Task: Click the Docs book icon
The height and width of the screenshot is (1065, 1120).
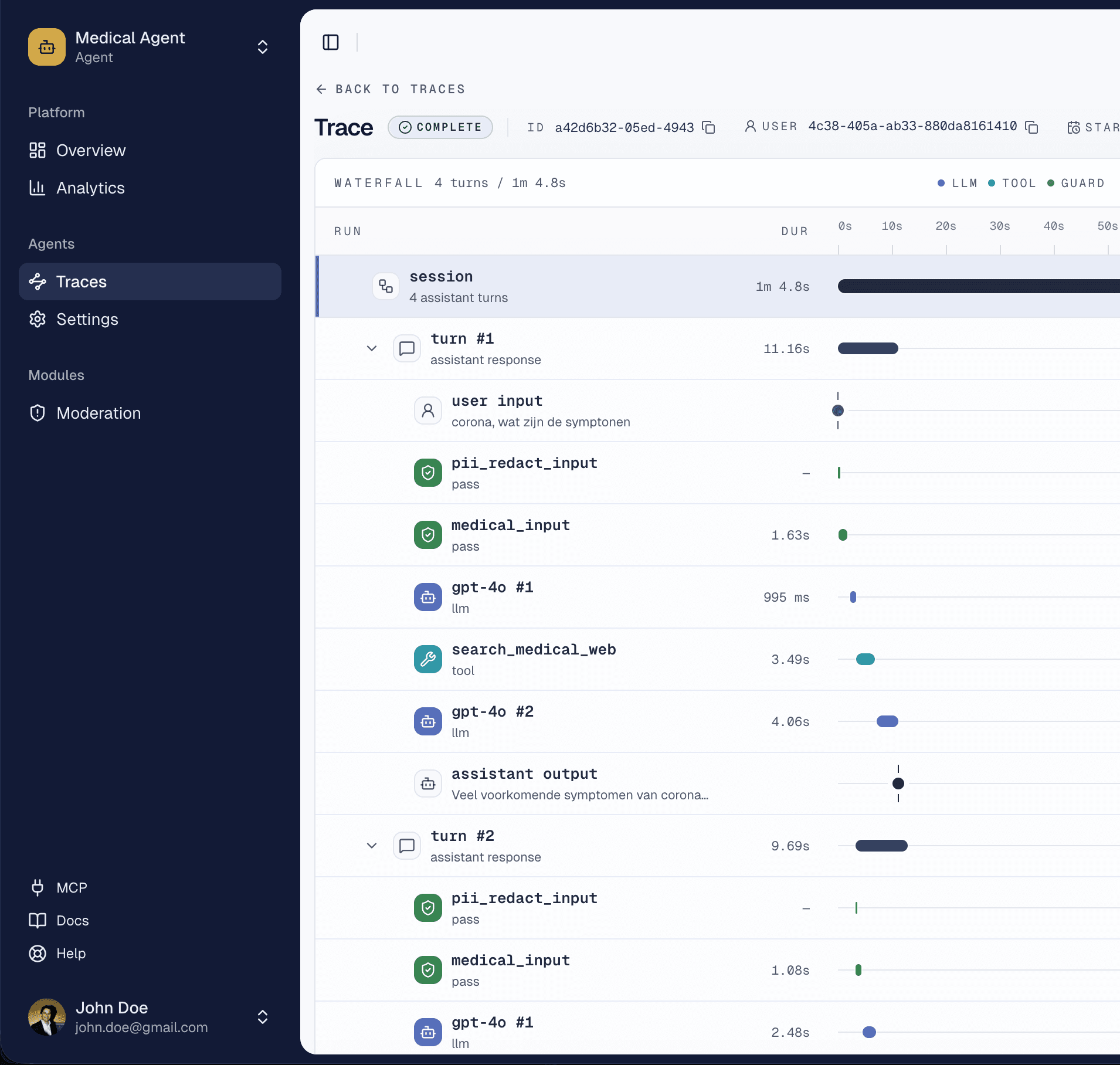Action: pos(38,921)
